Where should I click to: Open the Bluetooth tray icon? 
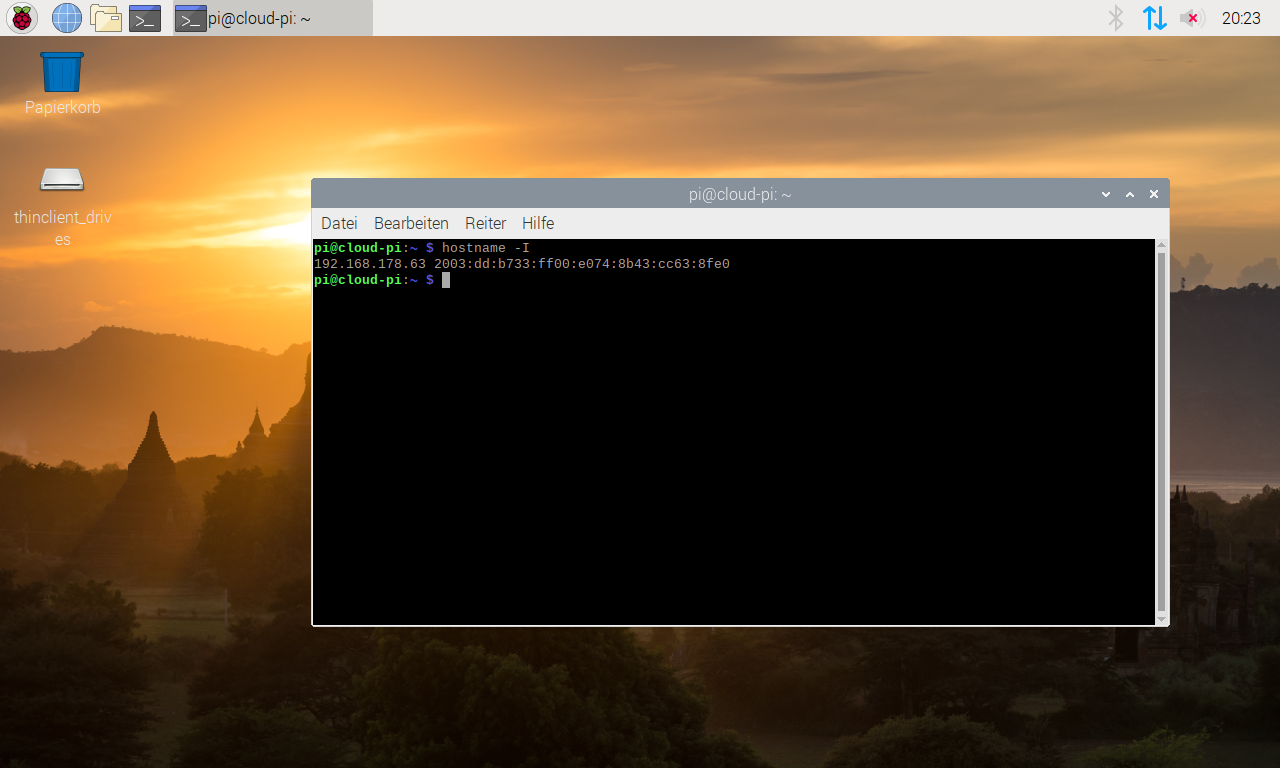1116,18
